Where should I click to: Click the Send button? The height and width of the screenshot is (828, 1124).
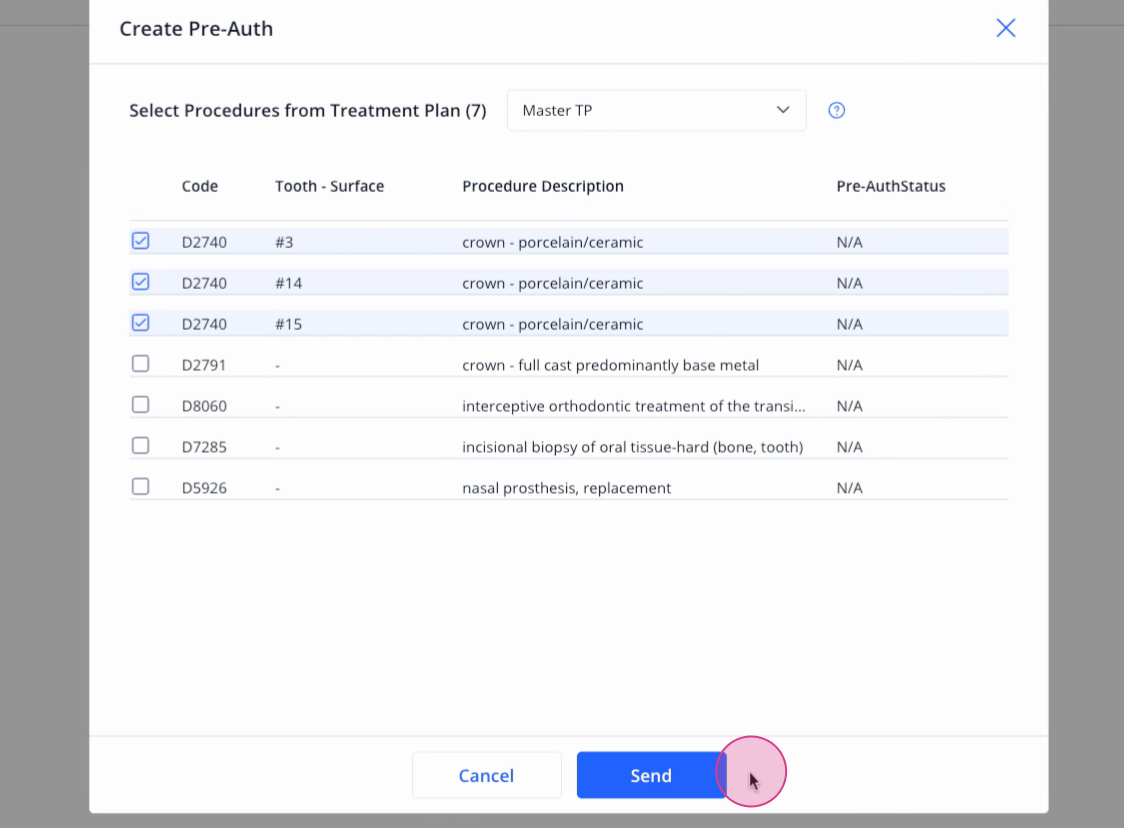[652, 775]
